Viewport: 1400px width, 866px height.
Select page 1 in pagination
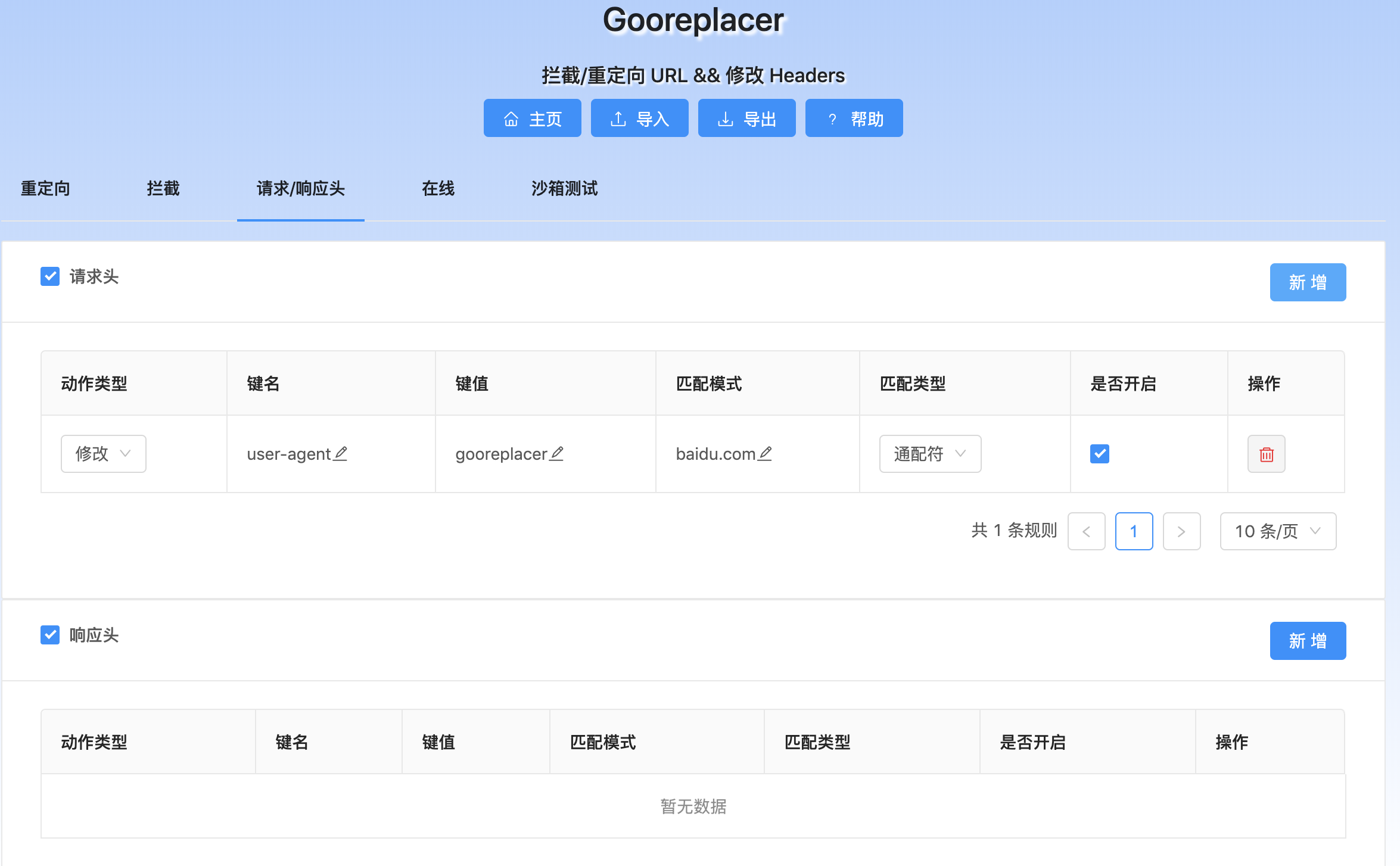pos(1134,531)
